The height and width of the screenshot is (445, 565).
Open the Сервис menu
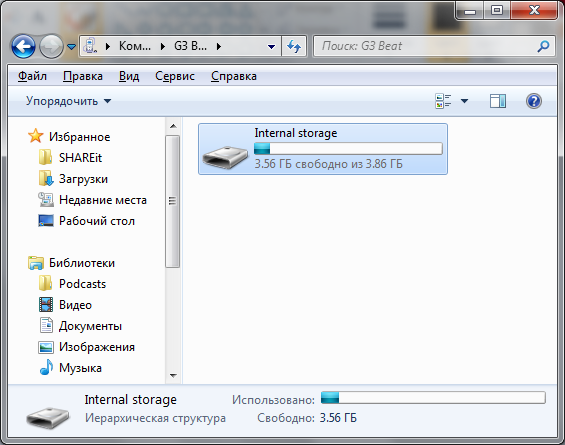click(x=175, y=76)
